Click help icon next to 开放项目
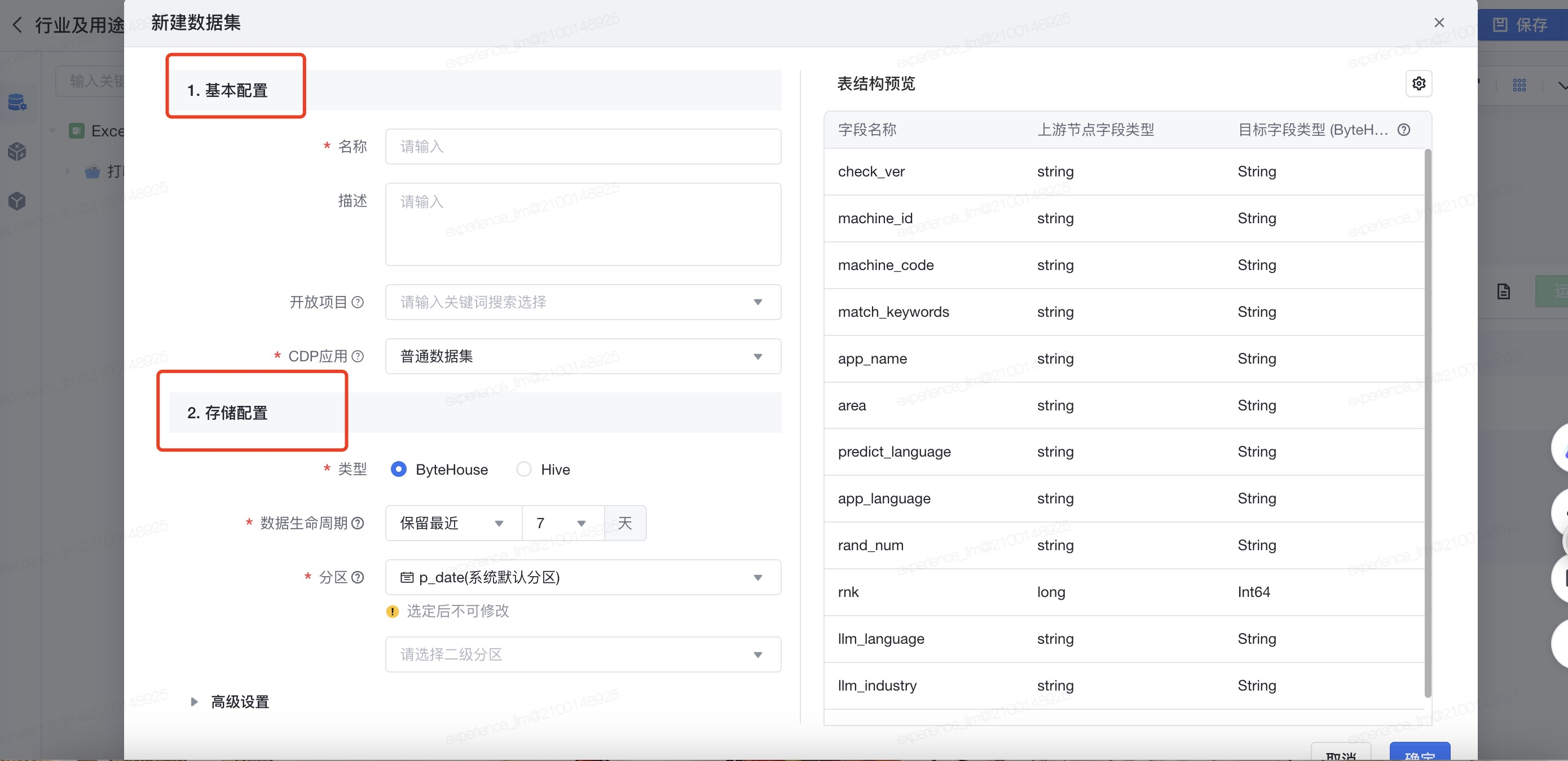Screen dimensions: 1568x761 [x=358, y=302]
